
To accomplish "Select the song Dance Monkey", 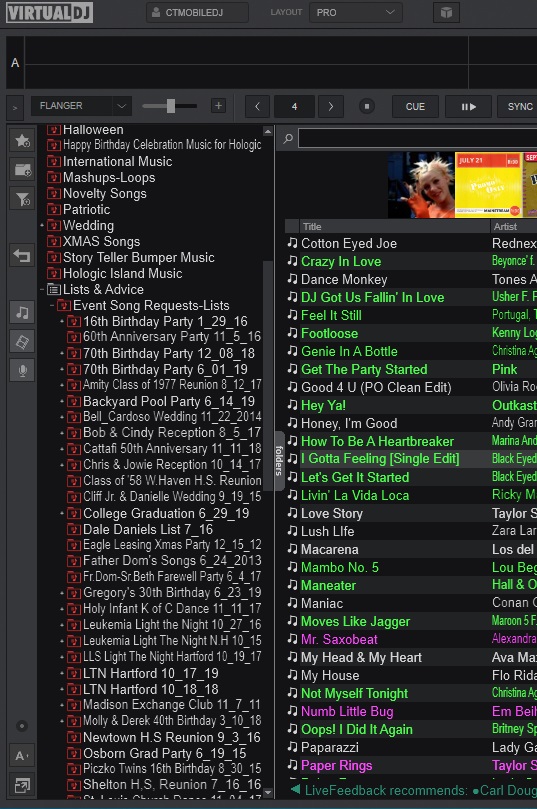I will [x=344, y=279].
